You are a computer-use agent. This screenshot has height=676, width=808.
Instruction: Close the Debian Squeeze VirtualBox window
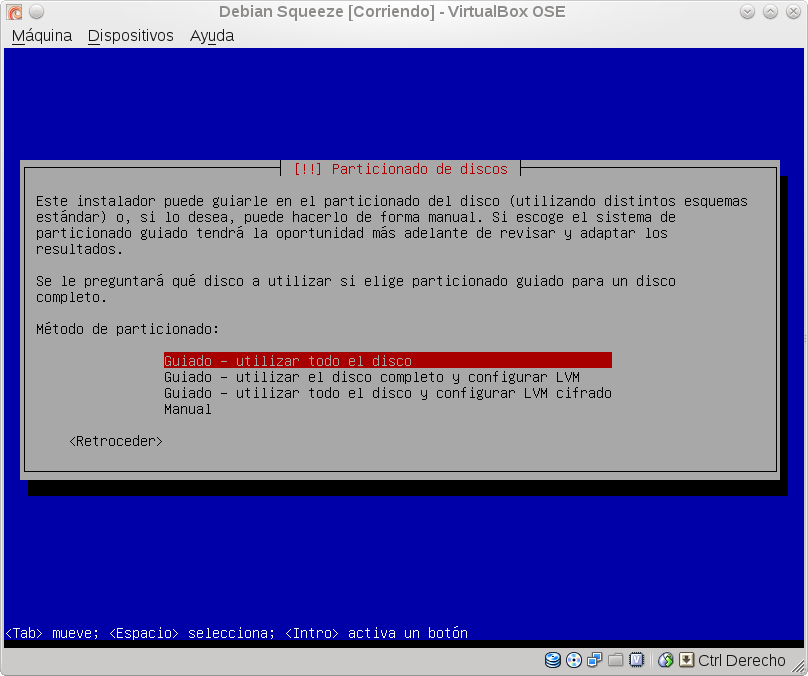pyautogui.click(x=794, y=11)
